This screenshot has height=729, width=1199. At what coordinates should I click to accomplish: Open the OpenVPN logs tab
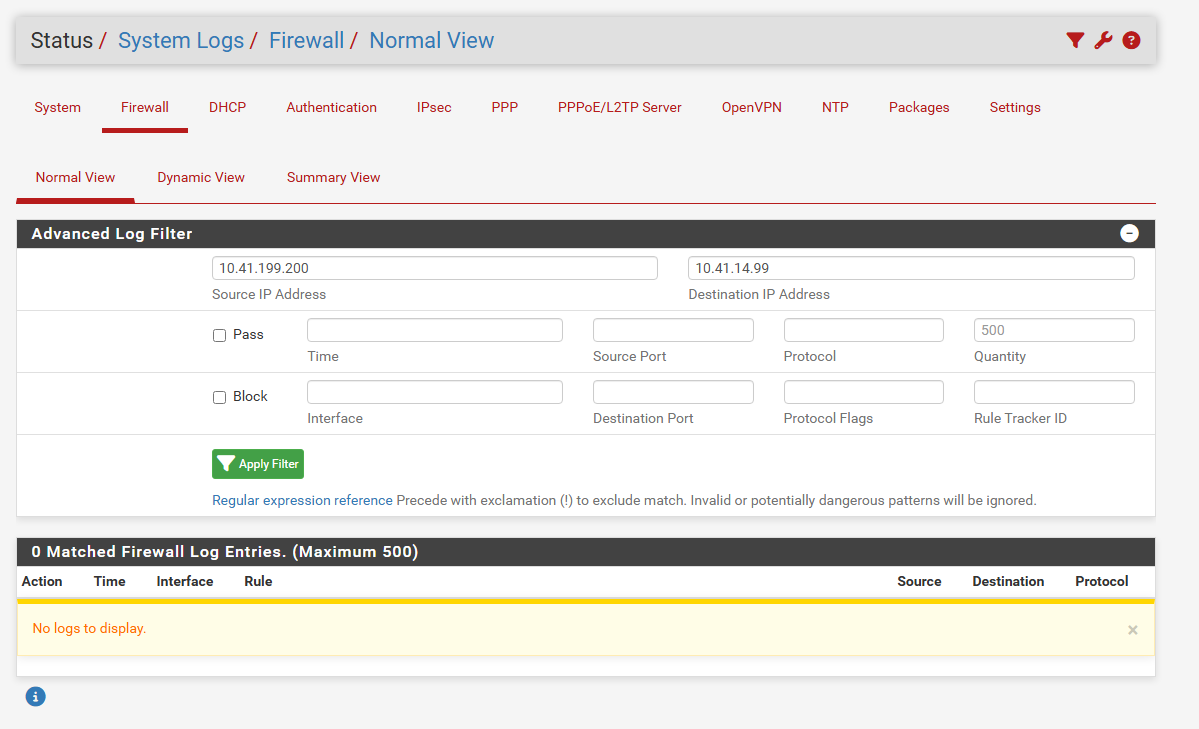coord(751,107)
